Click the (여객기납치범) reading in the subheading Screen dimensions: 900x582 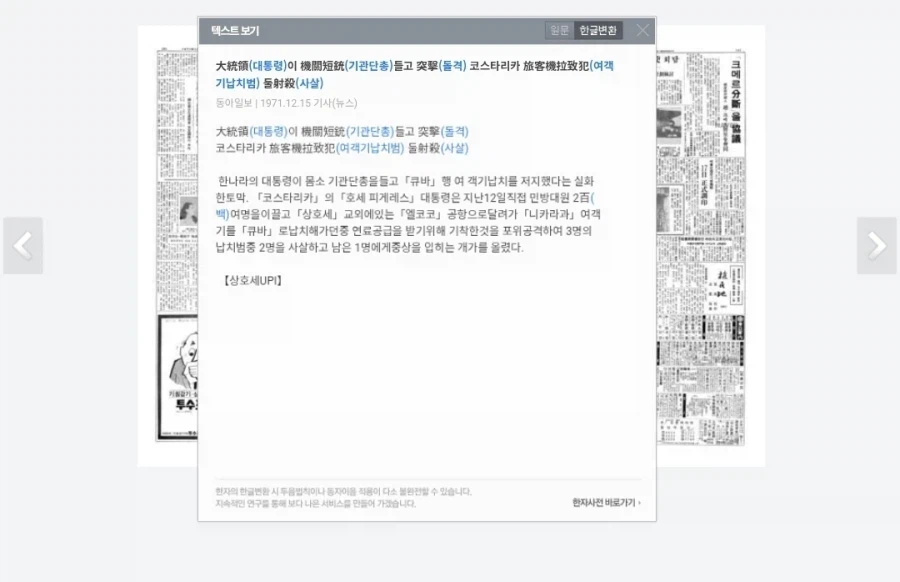(x=370, y=148)
